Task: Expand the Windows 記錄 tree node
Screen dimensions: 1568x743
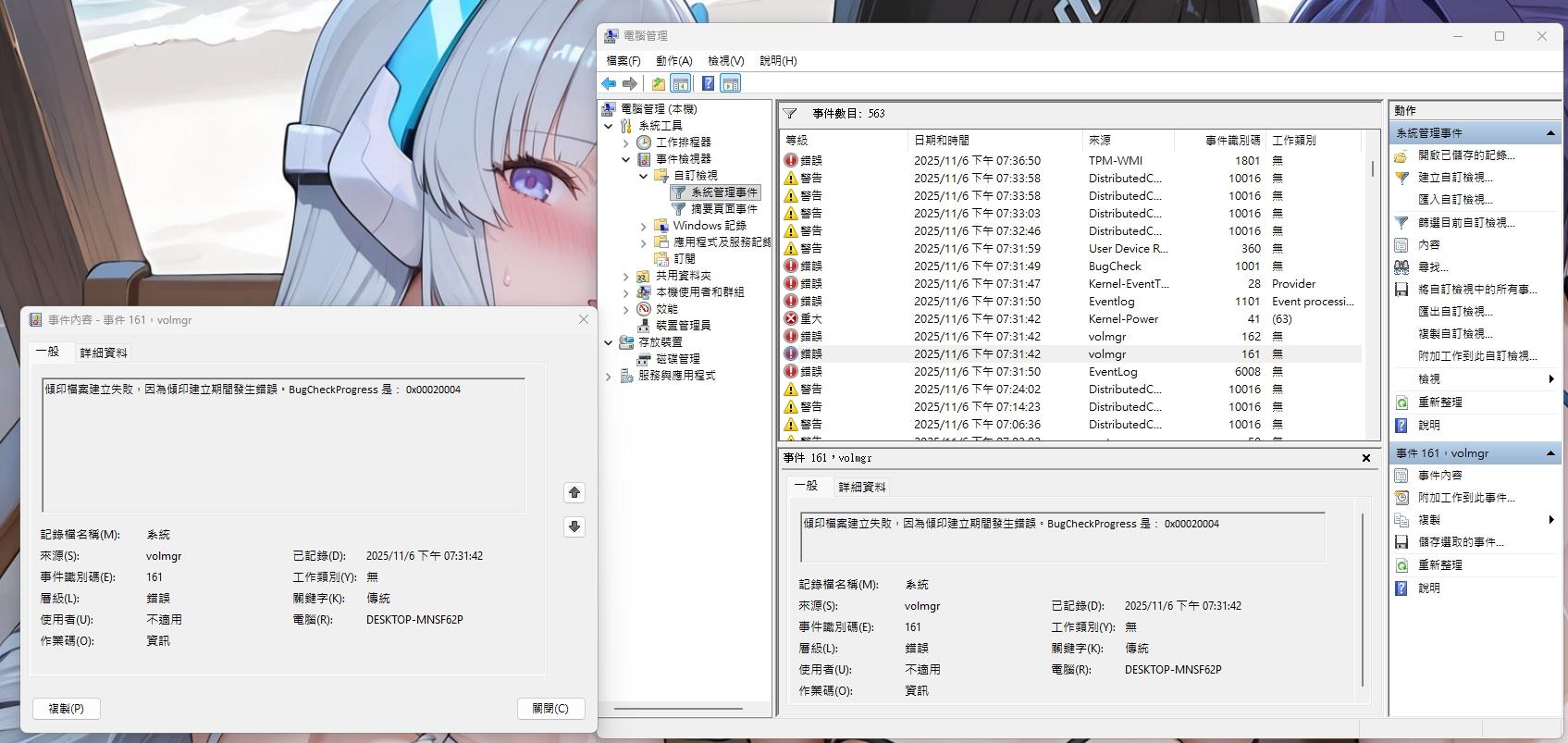Action: [644, 226]
